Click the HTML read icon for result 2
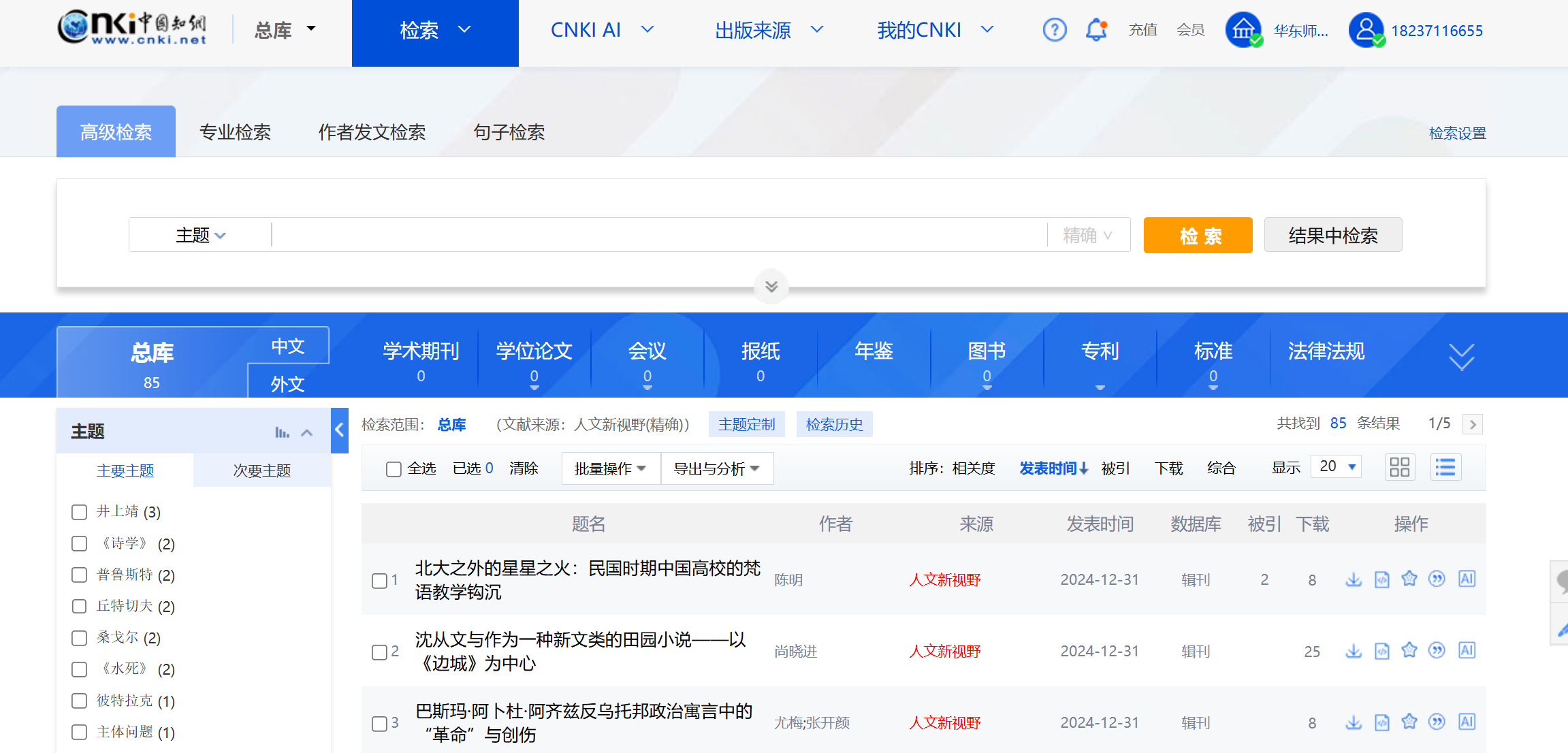Screen dimensions: 1568x753 pyautogui.click(x=1381, y=651)
